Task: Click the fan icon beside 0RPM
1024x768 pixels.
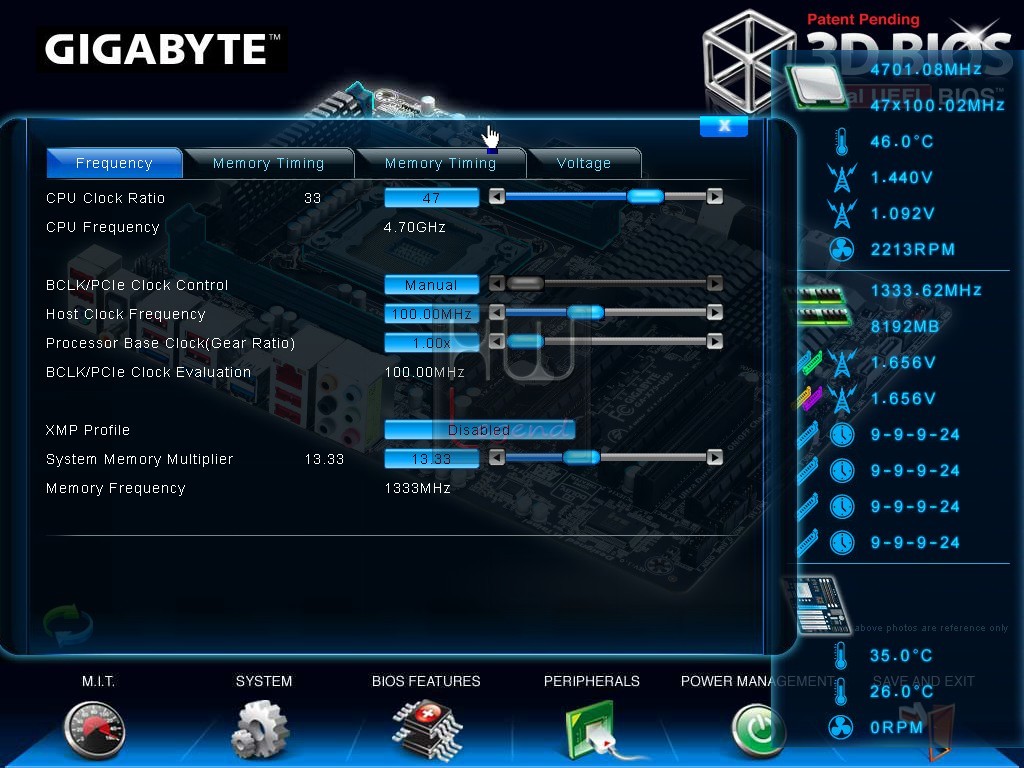Action: click(x=840, y=727)
